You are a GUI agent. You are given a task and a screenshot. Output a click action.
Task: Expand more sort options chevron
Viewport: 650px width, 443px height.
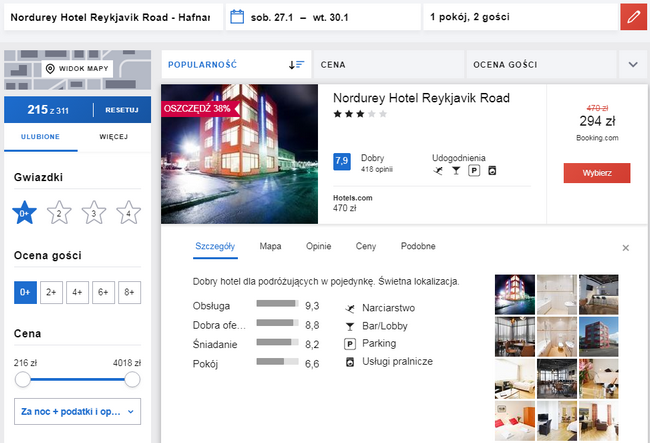[x=633, y=65]
